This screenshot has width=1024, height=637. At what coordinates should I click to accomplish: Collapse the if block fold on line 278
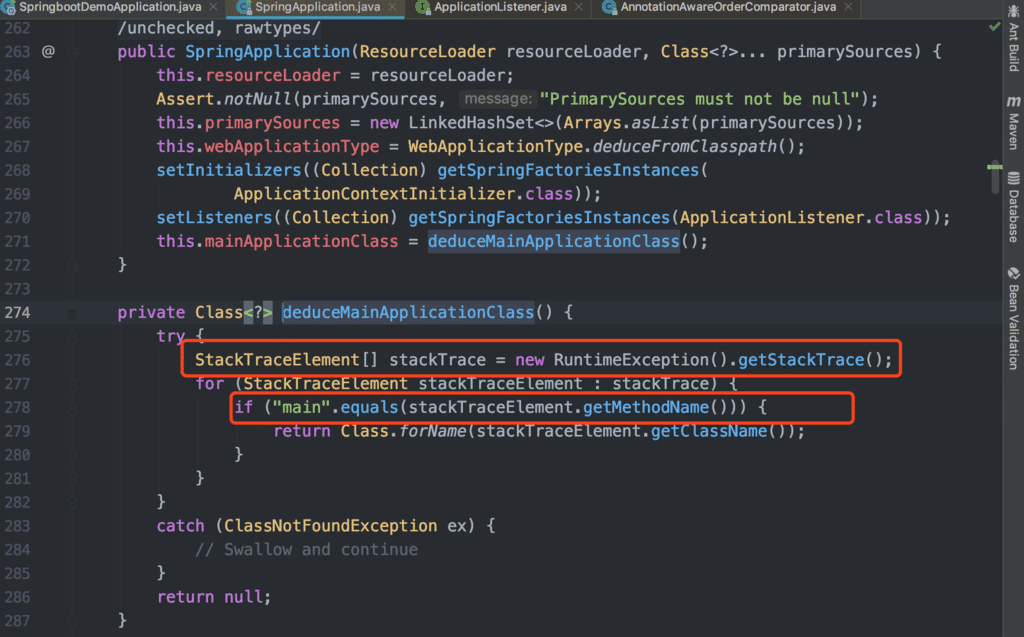(x=72, y=408)
